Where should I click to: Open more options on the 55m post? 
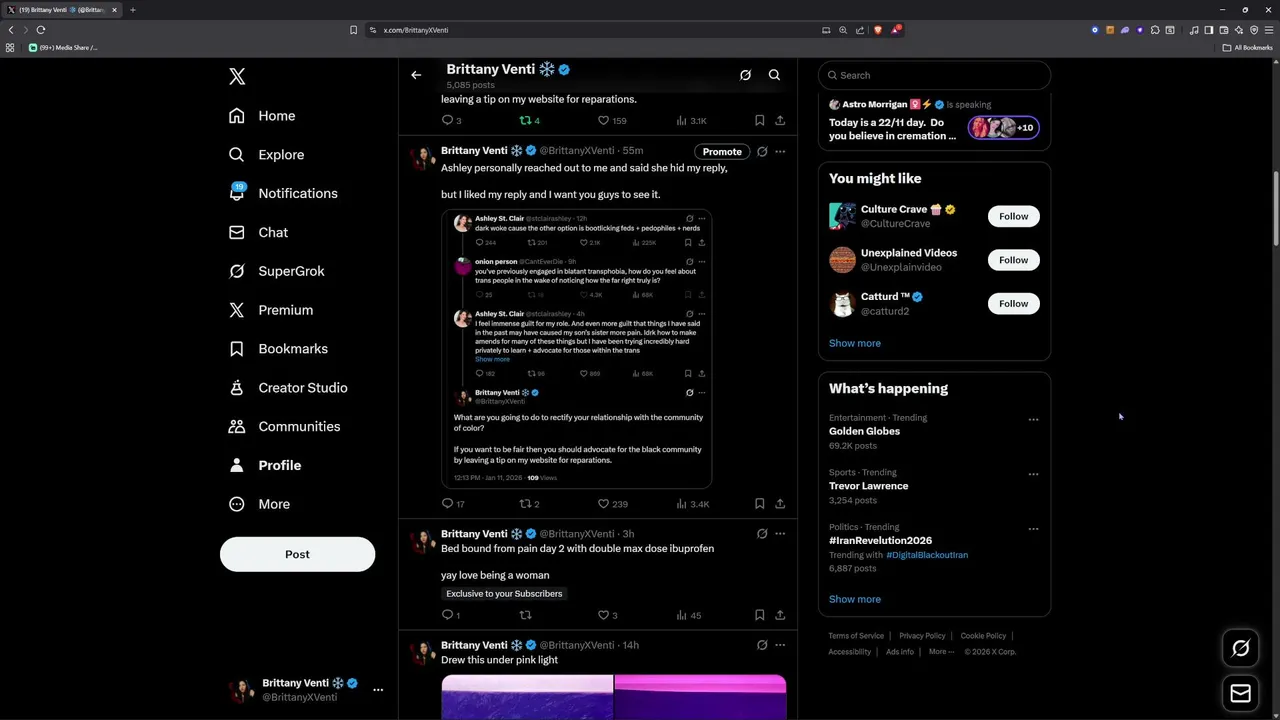[780, 152]
